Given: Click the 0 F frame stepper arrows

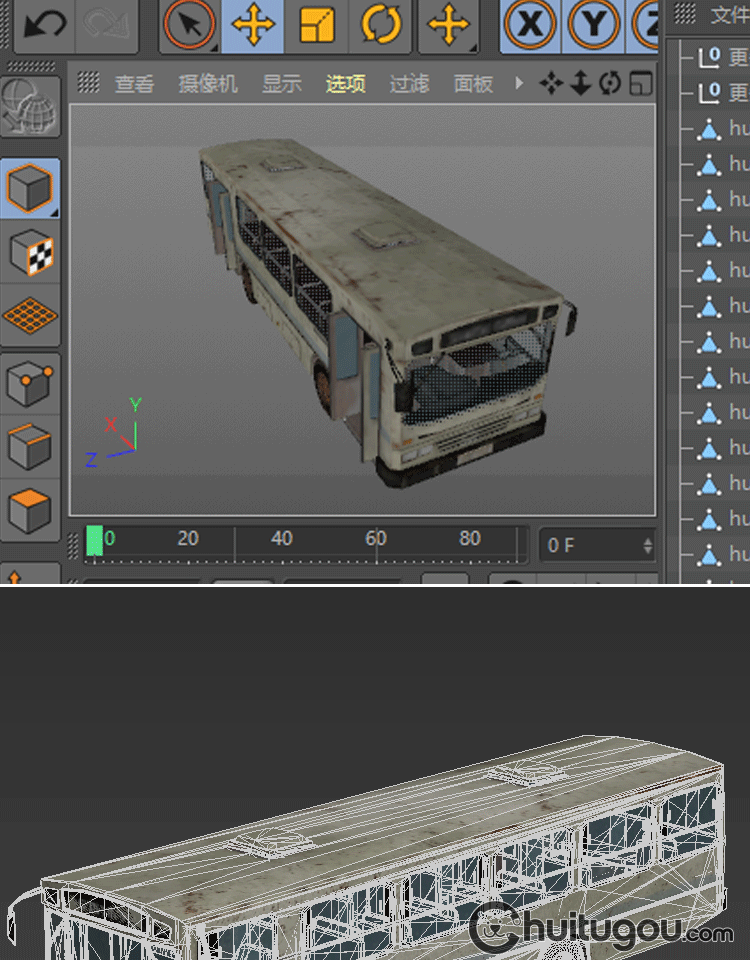Looking at the screenshot, I should click(647, 546).
